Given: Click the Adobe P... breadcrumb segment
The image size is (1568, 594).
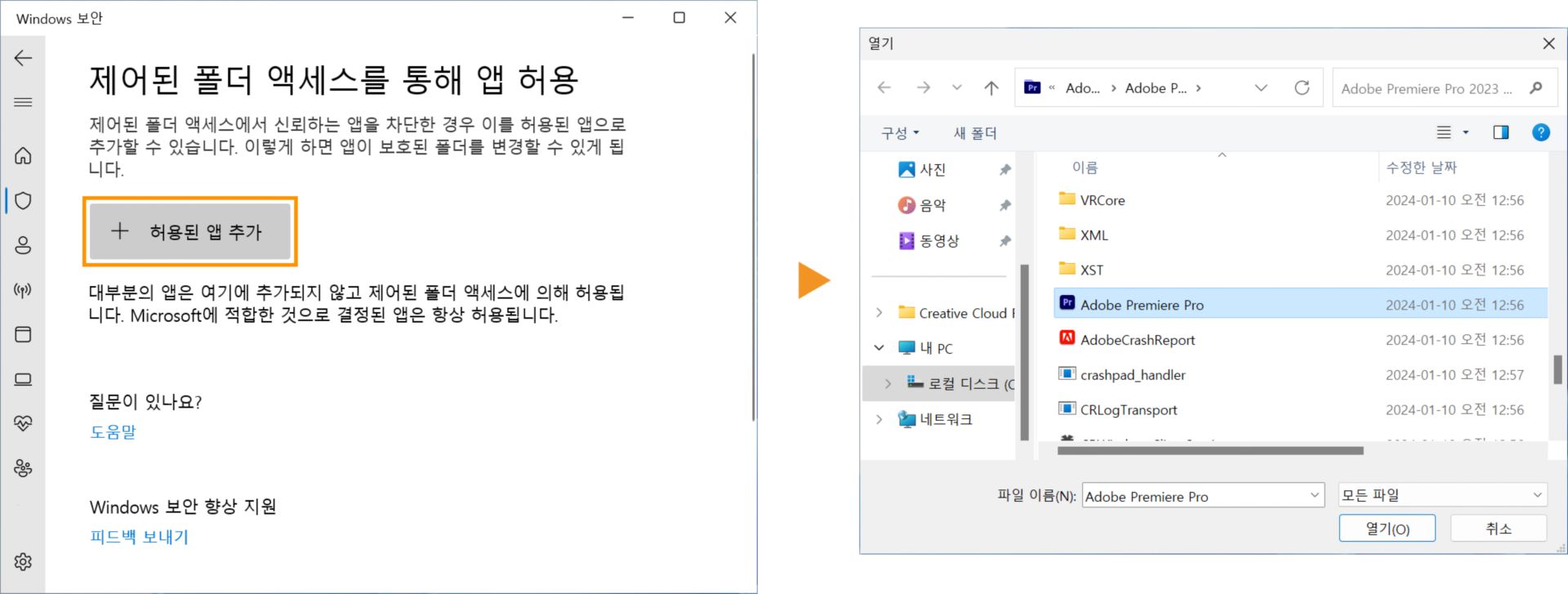Looking at the screenshot, I should point(1156,88).
